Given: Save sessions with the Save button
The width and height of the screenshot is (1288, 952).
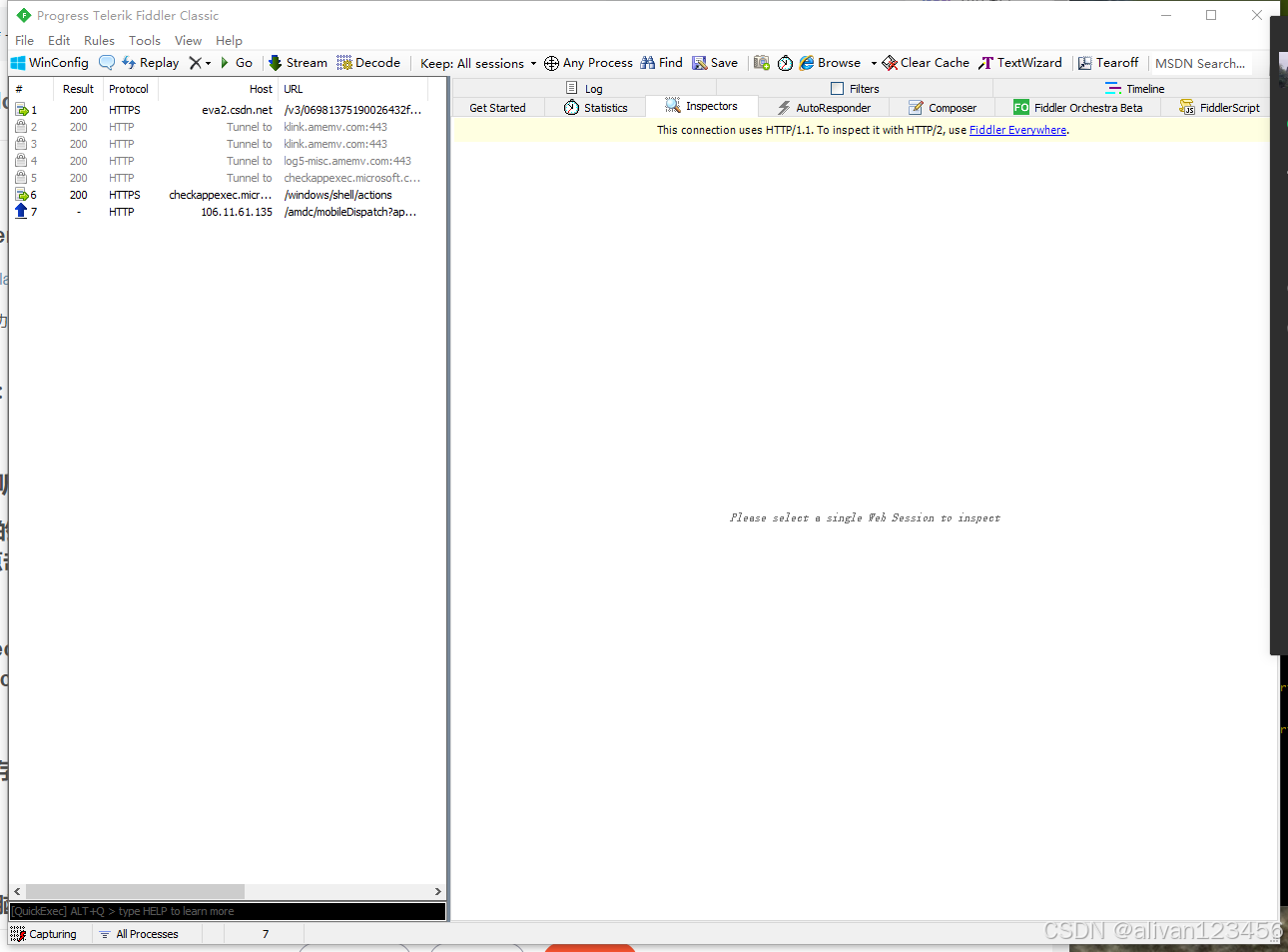Looking at the screenshot, I should click(x=715, y=63).
